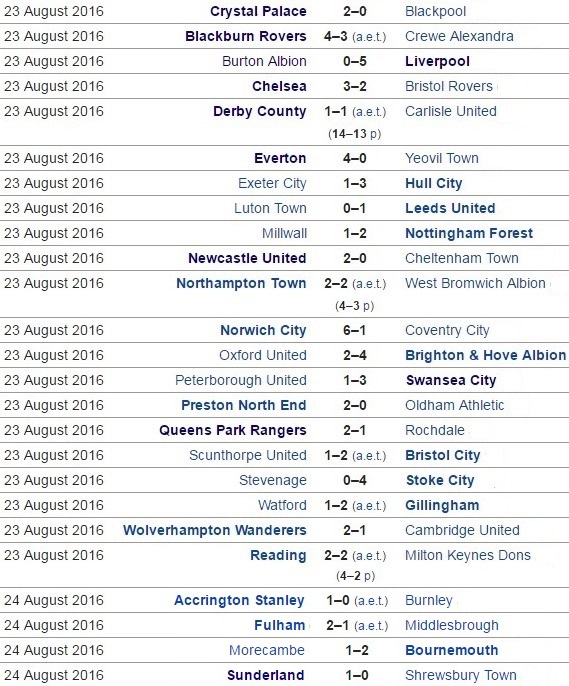Open the West Bromwich Albion link
This screenshot has width=569, height=686.
point(475,284)
